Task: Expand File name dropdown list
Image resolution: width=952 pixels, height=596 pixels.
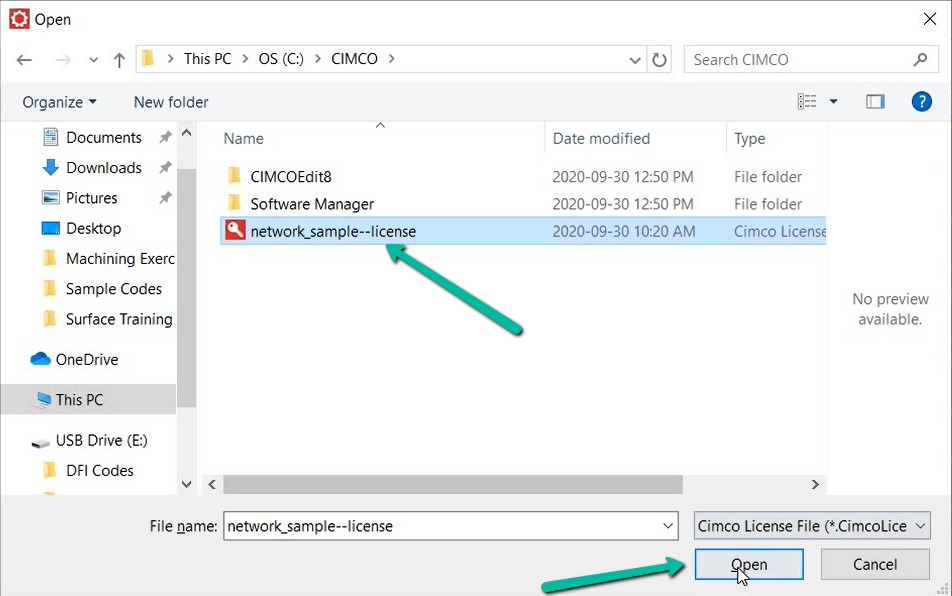Action: 668,526
